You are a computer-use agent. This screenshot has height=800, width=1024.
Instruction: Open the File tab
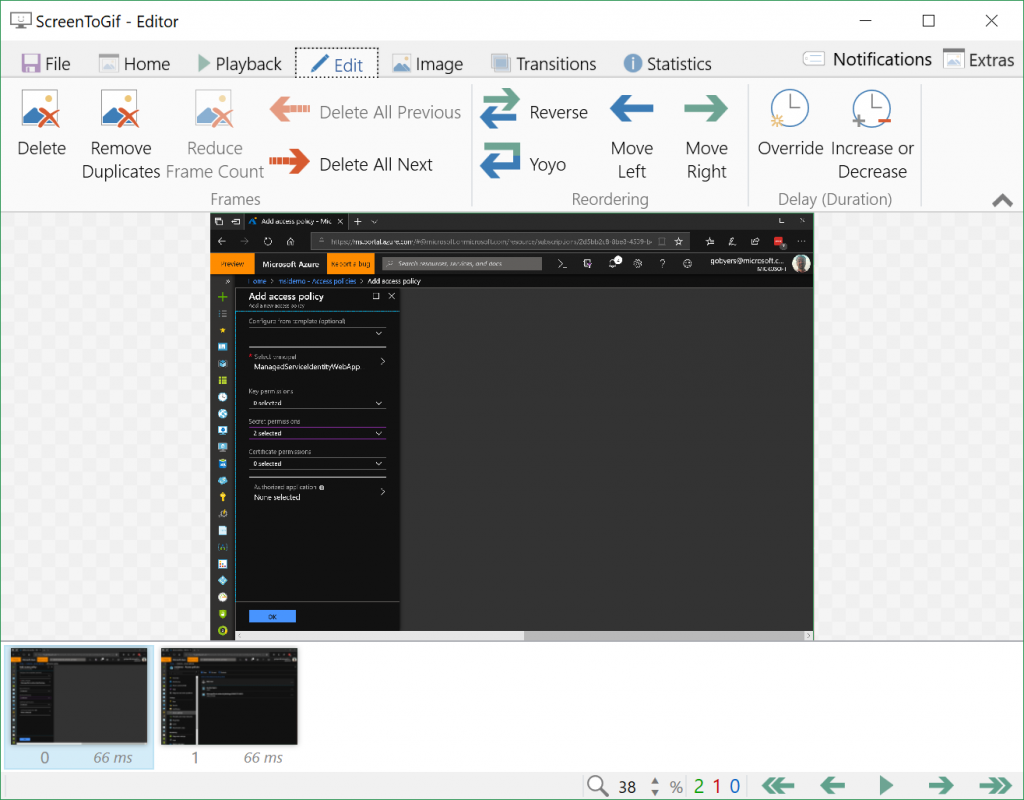coord(46,63)
